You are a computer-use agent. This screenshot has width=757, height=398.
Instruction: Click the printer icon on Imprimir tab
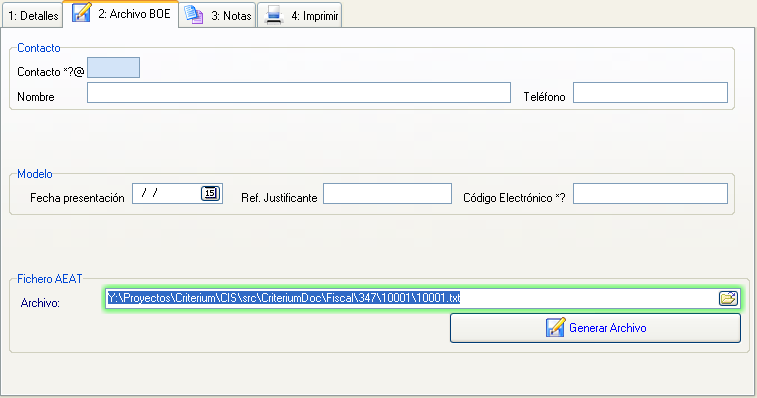[x=274, y=15]
